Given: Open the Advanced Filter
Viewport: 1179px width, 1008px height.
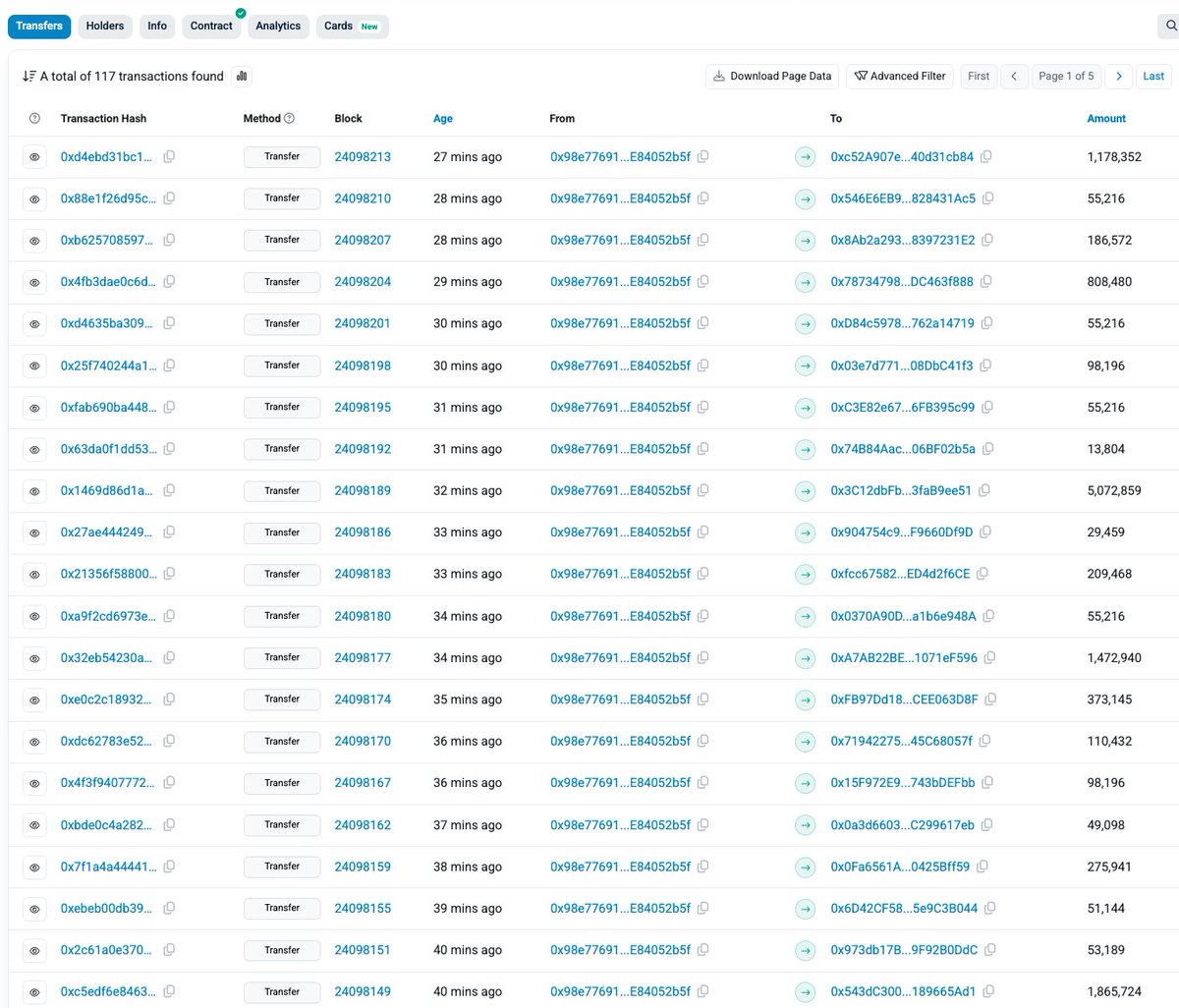Looking at the screenshot, I should [x=900, y=77].
